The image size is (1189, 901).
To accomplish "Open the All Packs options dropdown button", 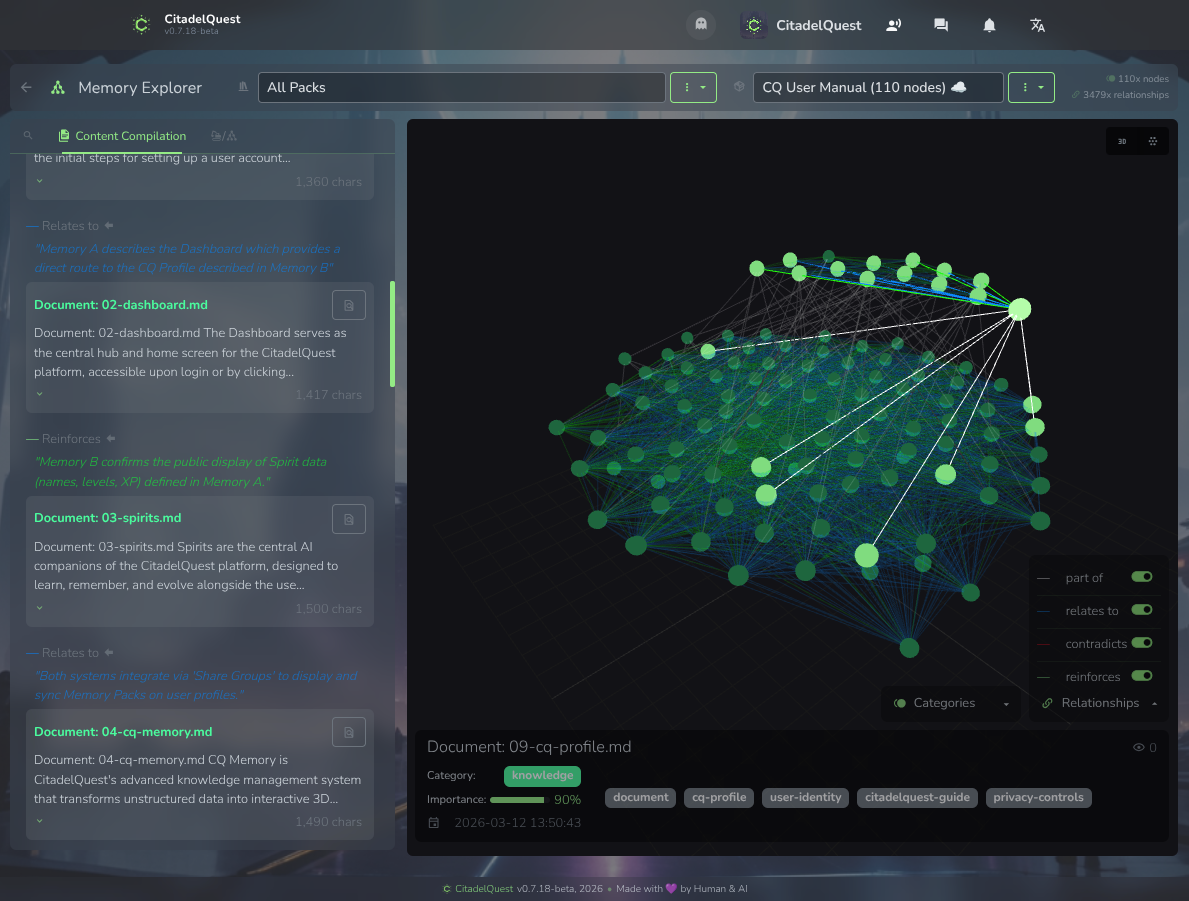I will click(693, 87).
